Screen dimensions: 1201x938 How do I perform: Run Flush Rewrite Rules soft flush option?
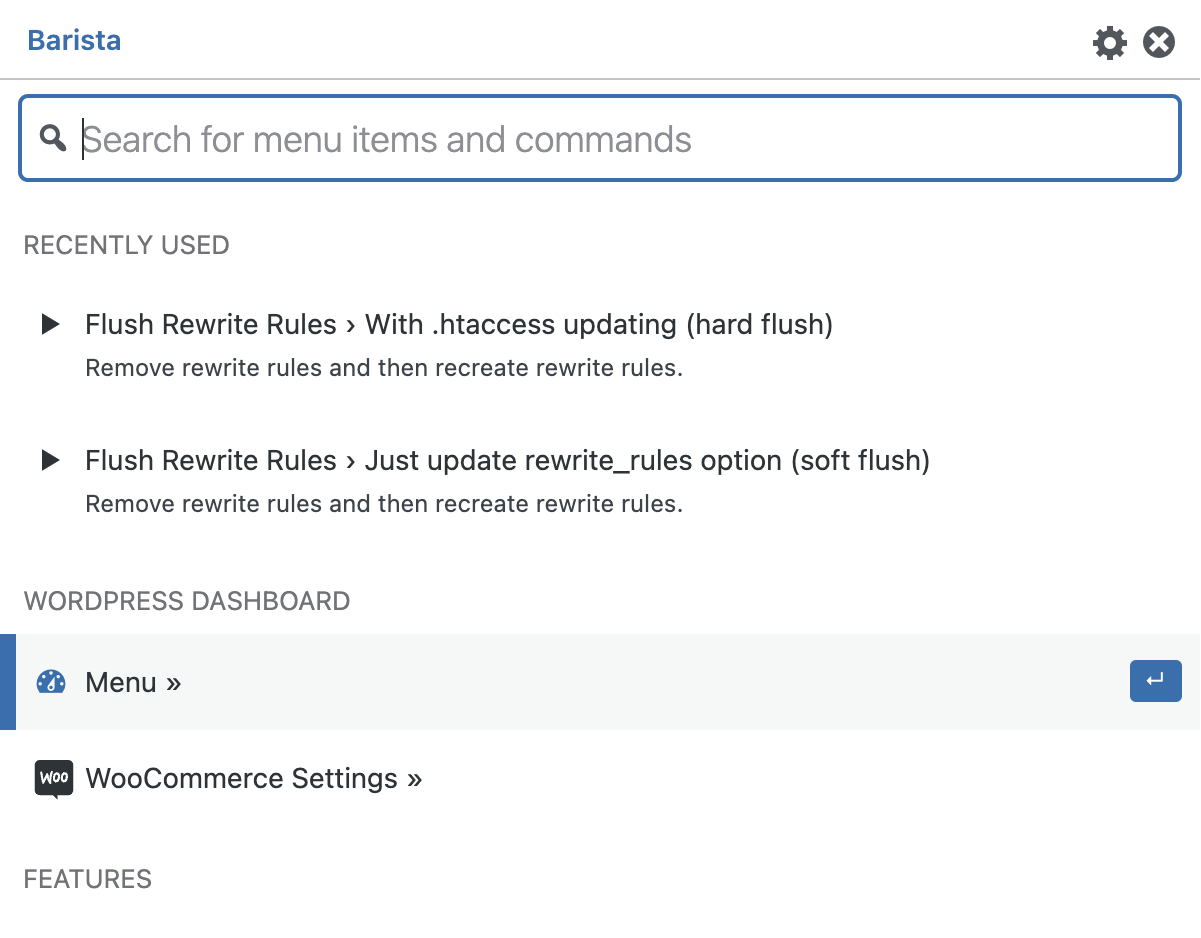[507, 460]
